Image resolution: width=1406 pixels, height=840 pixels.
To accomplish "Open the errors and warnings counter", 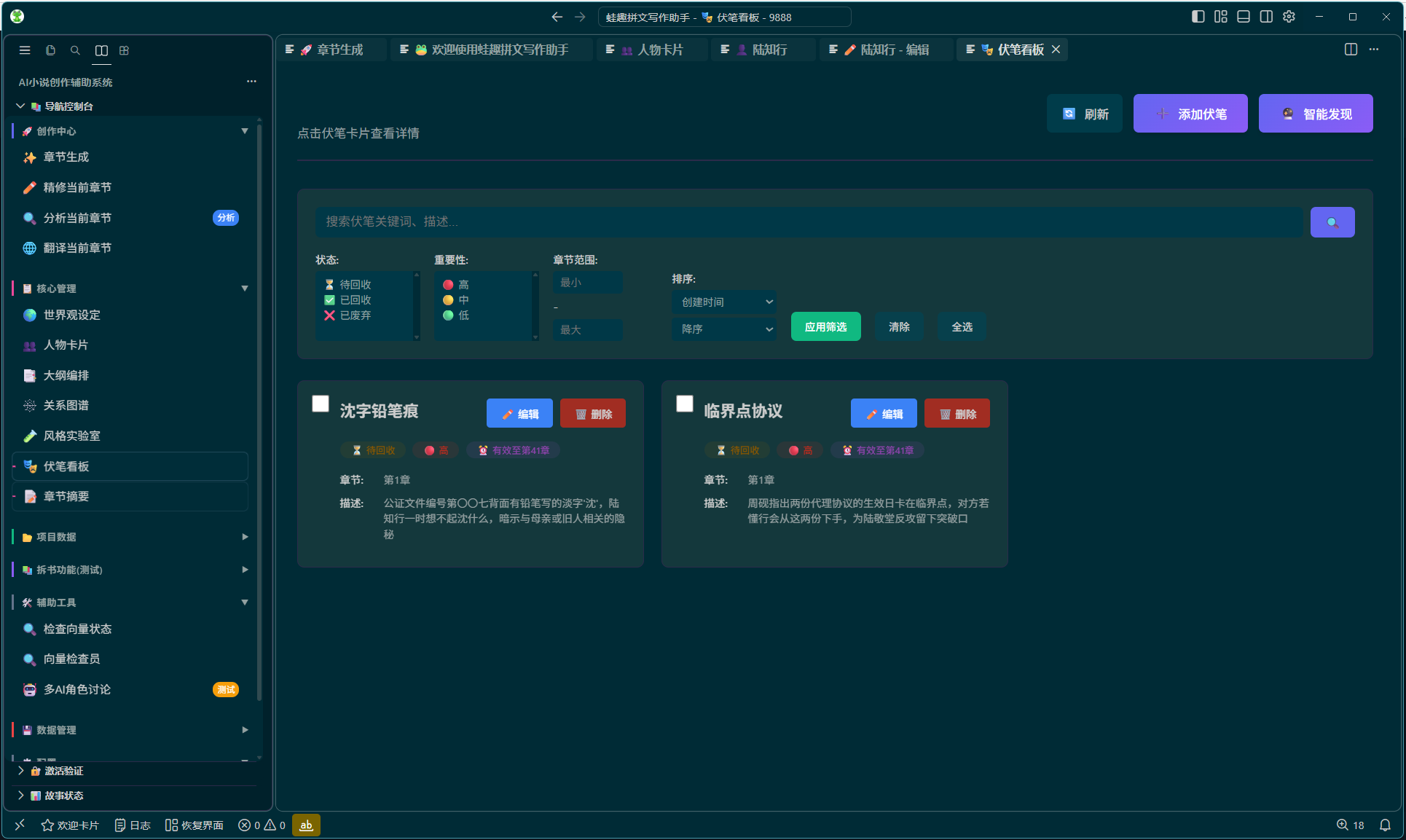I will 262,825.
